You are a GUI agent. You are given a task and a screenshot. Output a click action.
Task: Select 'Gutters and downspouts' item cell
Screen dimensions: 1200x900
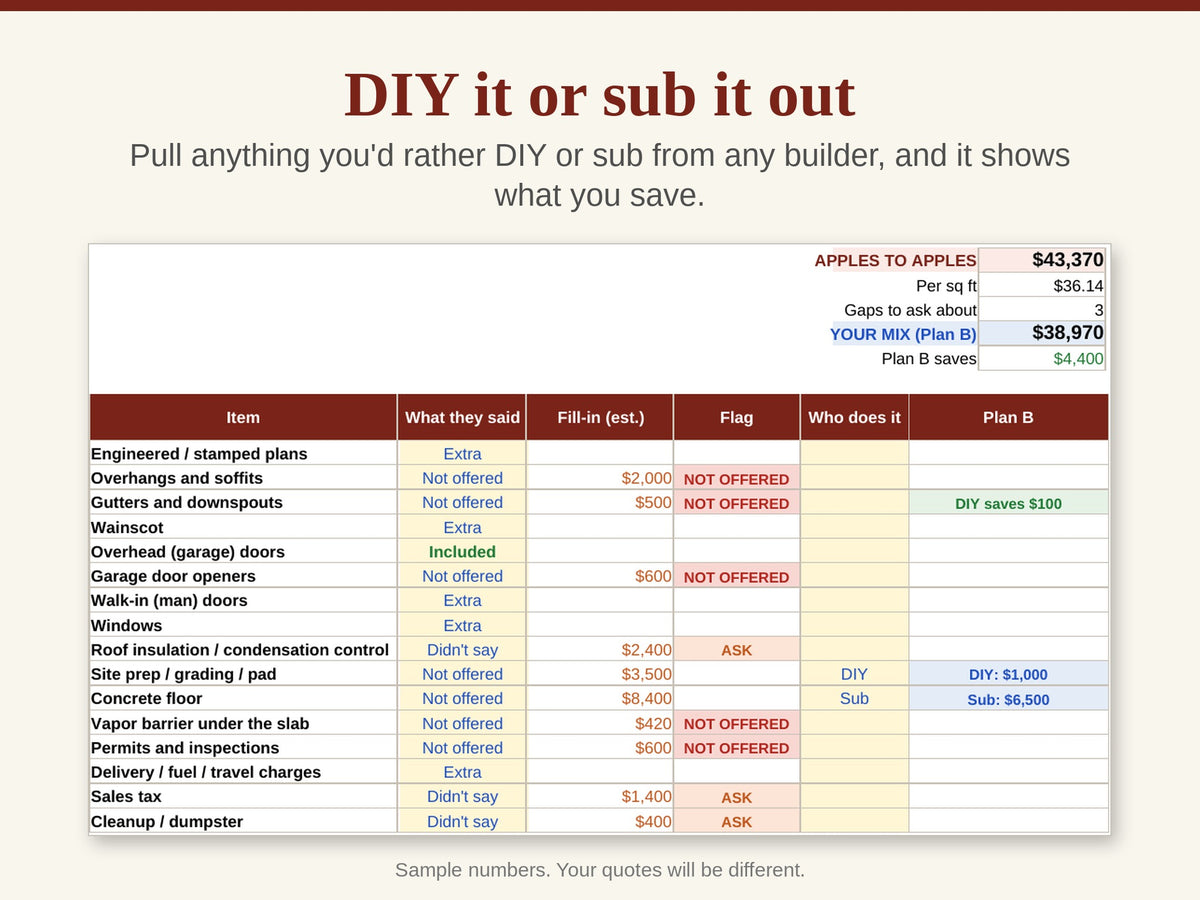click(243, 502)
